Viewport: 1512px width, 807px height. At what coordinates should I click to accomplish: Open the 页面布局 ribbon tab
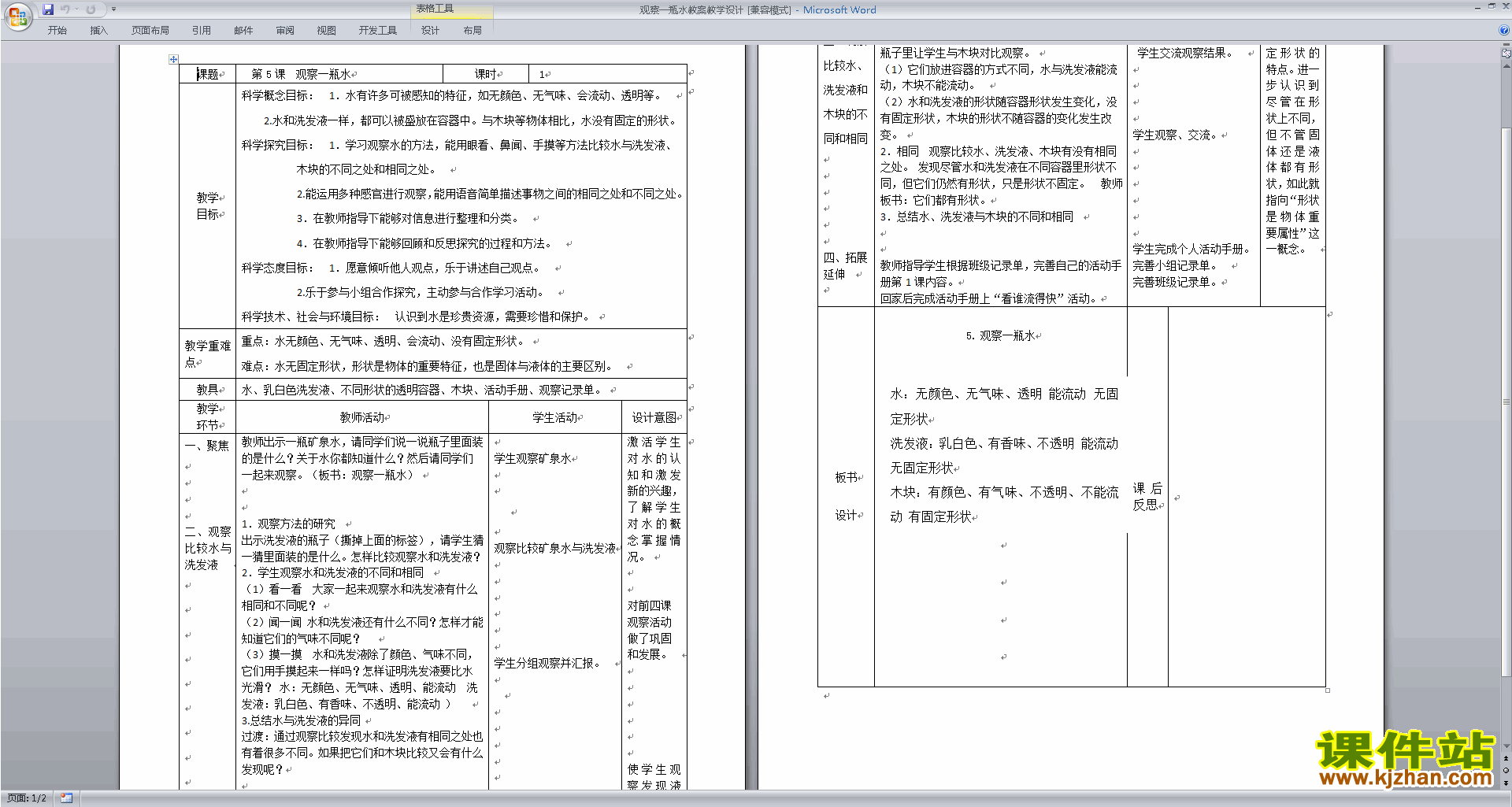(150, 31)
